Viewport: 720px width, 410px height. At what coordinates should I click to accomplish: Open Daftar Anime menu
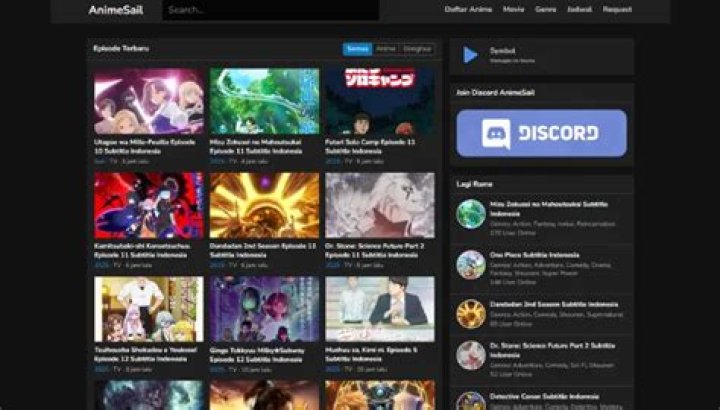[468, 9]
